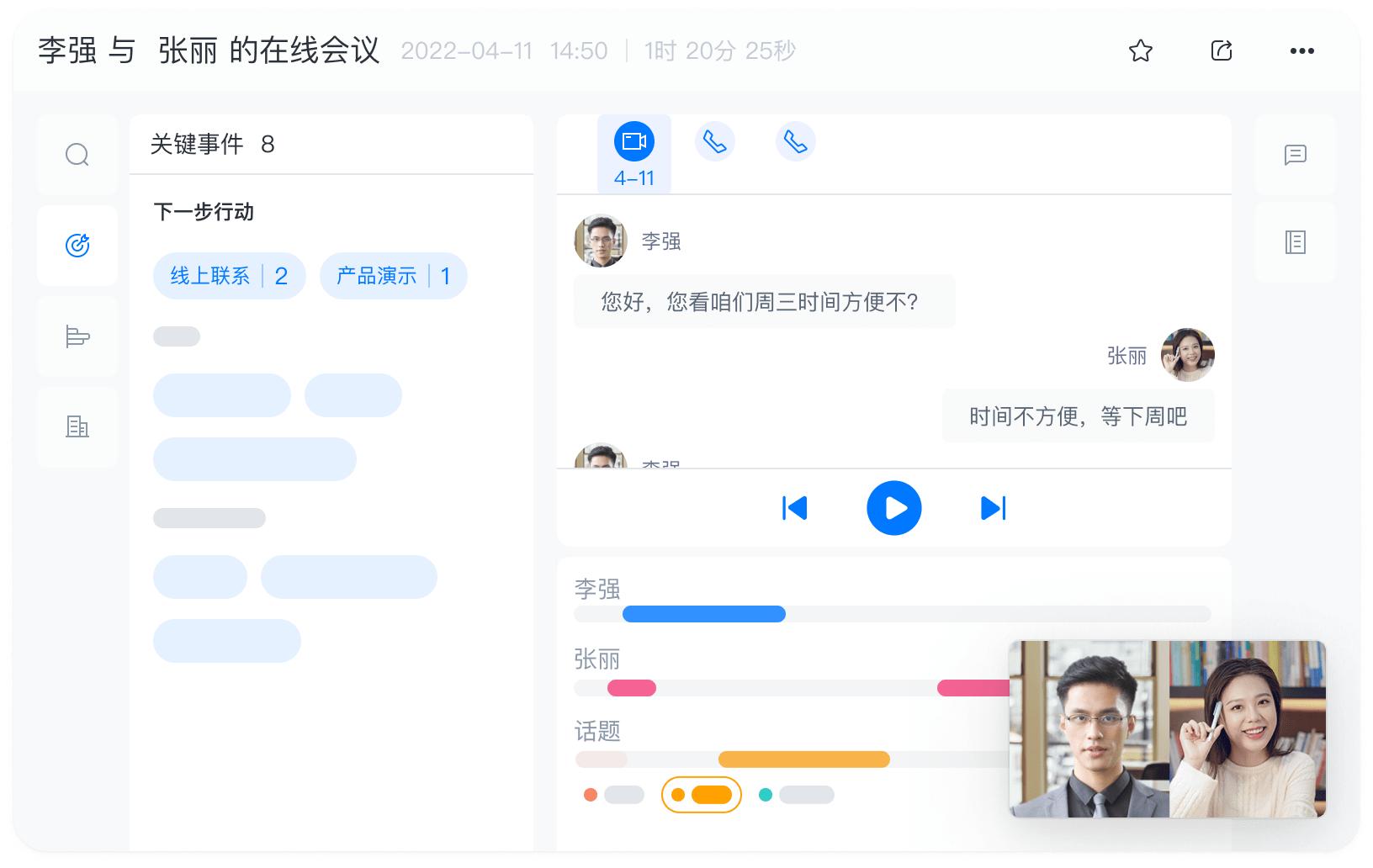1373x868 pixels.
Task: Open the share meeting icon
Action: pyautogui.click(x=1222, y=51)
